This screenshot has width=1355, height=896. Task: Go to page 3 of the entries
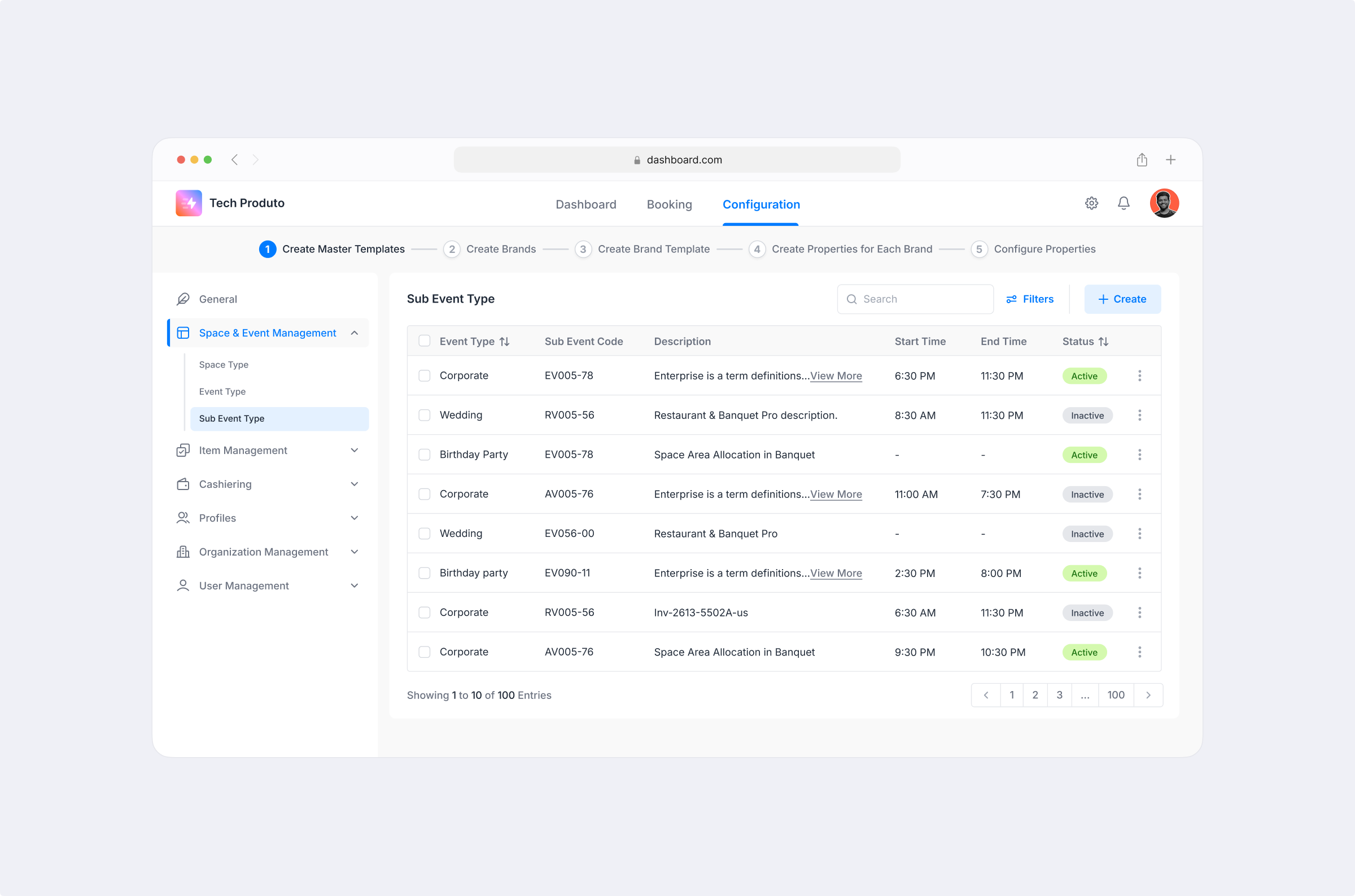[x=1059, y=695]
